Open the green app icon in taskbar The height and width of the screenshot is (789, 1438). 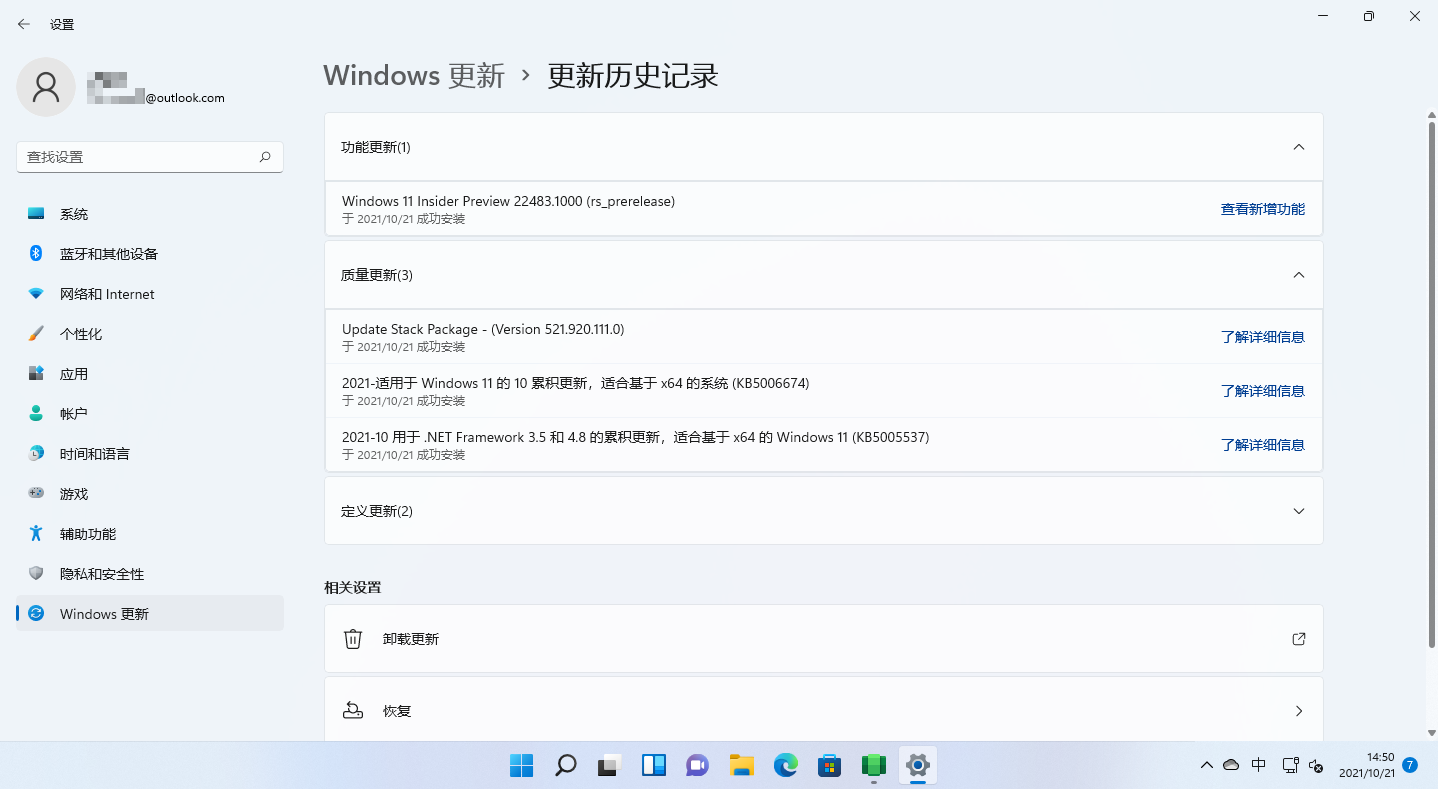(873, 766)
